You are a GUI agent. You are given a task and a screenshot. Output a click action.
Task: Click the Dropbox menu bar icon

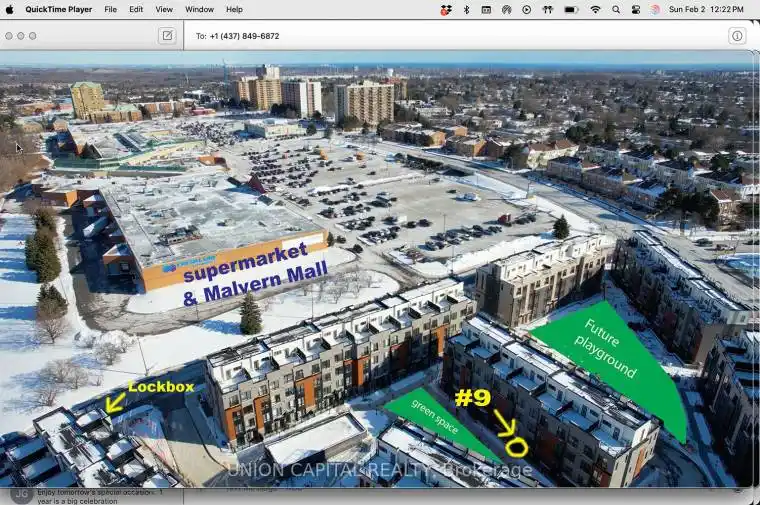[x=445, y=9]
